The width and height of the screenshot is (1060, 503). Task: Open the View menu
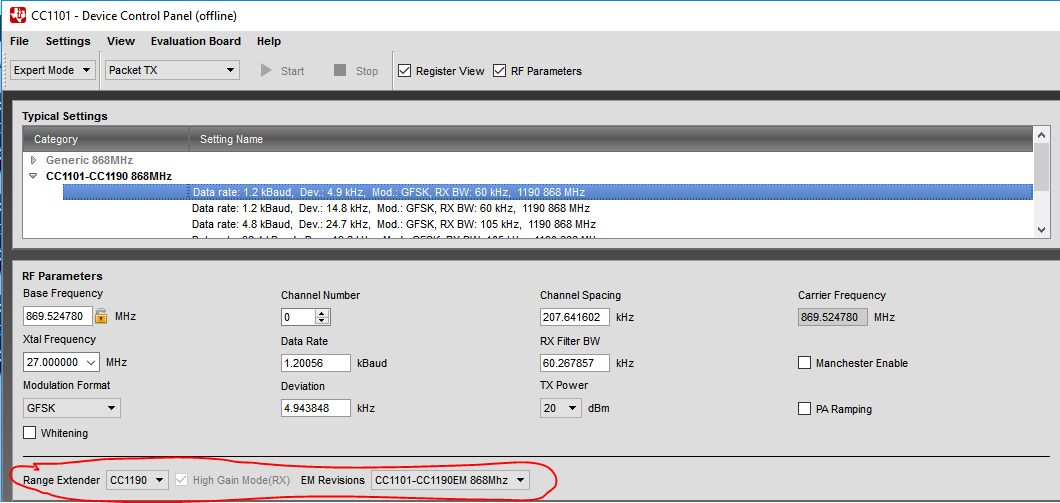121,41
